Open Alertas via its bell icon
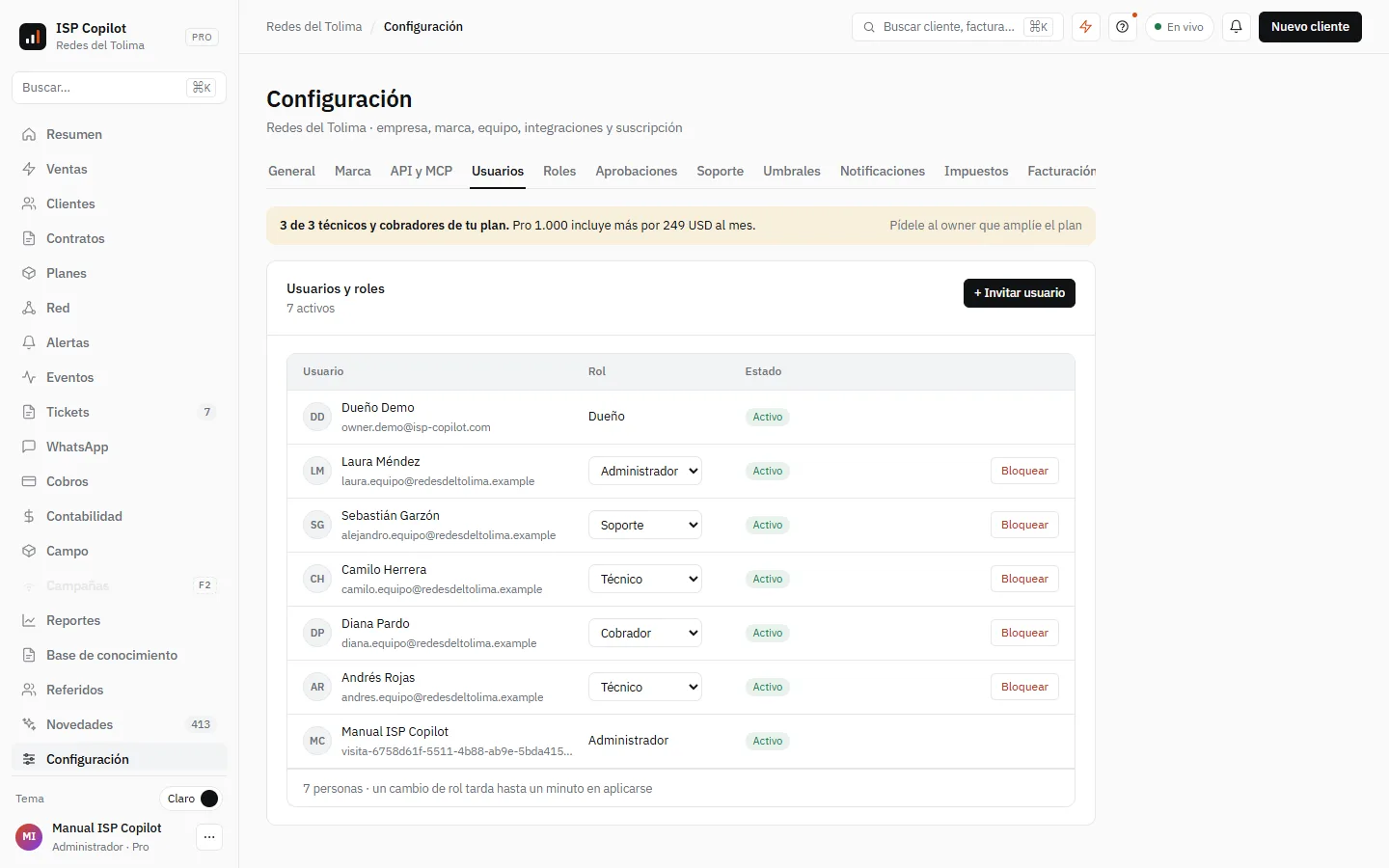This screenshot has height=868, width=1389. pyautogui.click(x=29, y=342)
